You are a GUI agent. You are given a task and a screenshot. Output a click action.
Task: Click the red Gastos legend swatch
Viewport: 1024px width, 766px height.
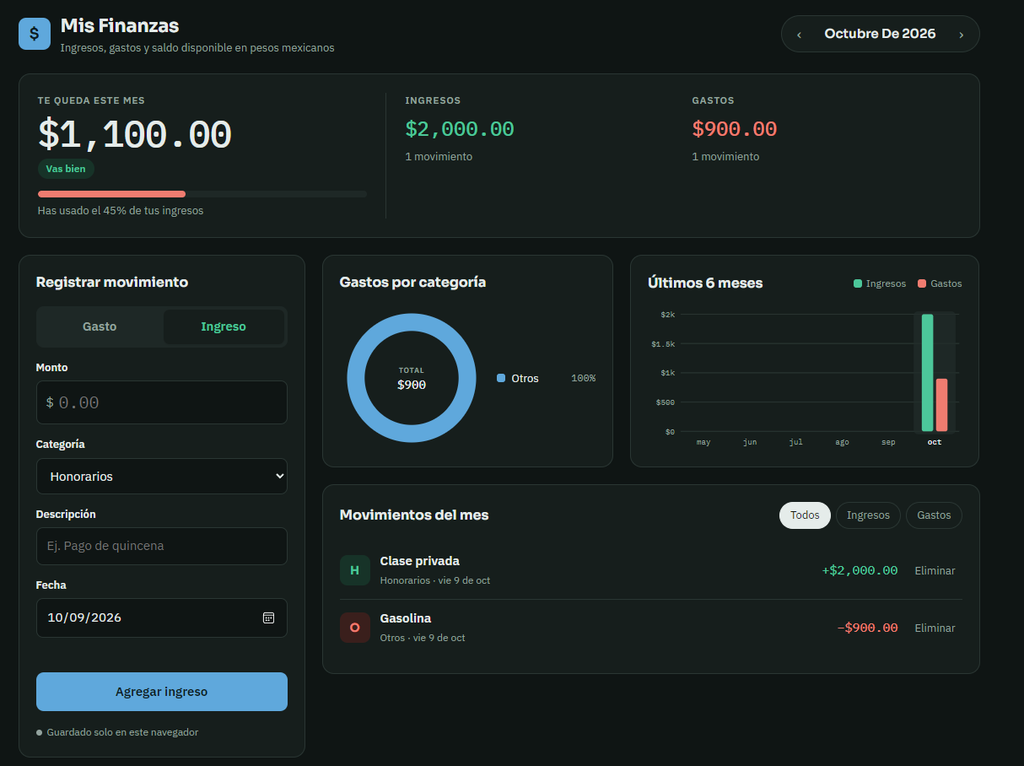pos(921,283)
